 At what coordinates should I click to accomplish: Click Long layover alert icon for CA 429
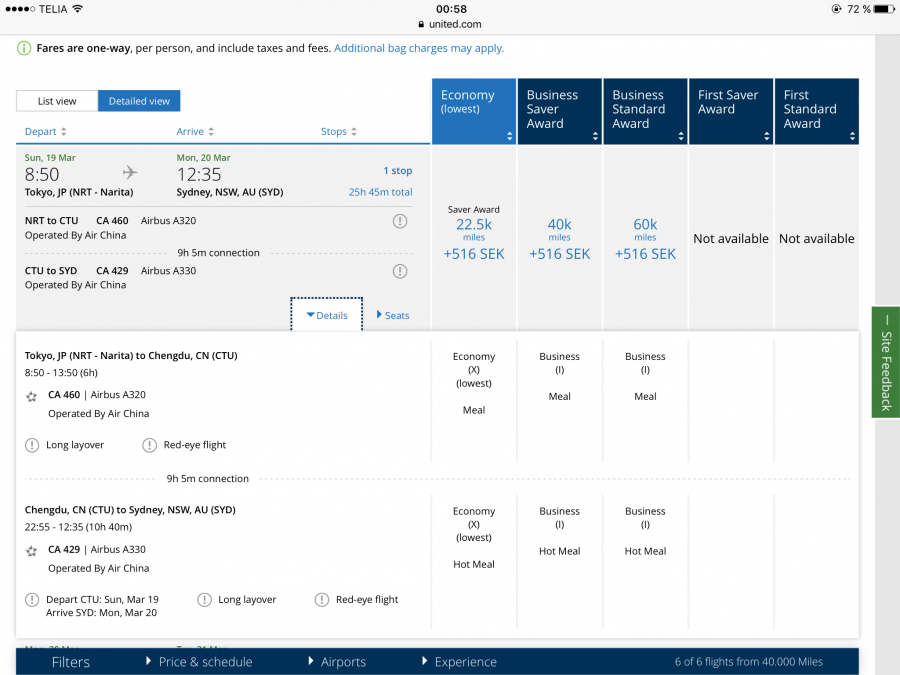[204, 600]
